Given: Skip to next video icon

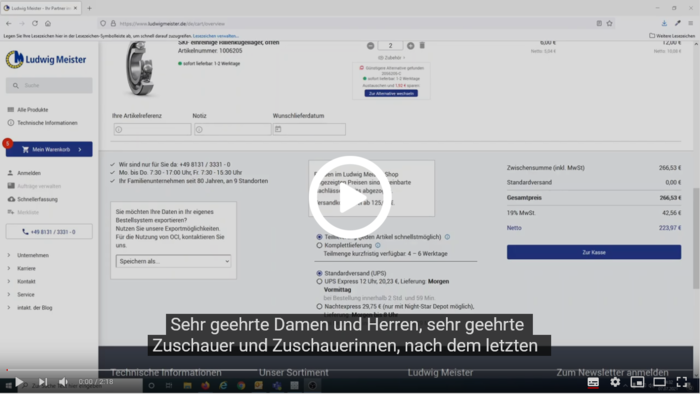Looking at the screenshot, I should click(43, 382).
